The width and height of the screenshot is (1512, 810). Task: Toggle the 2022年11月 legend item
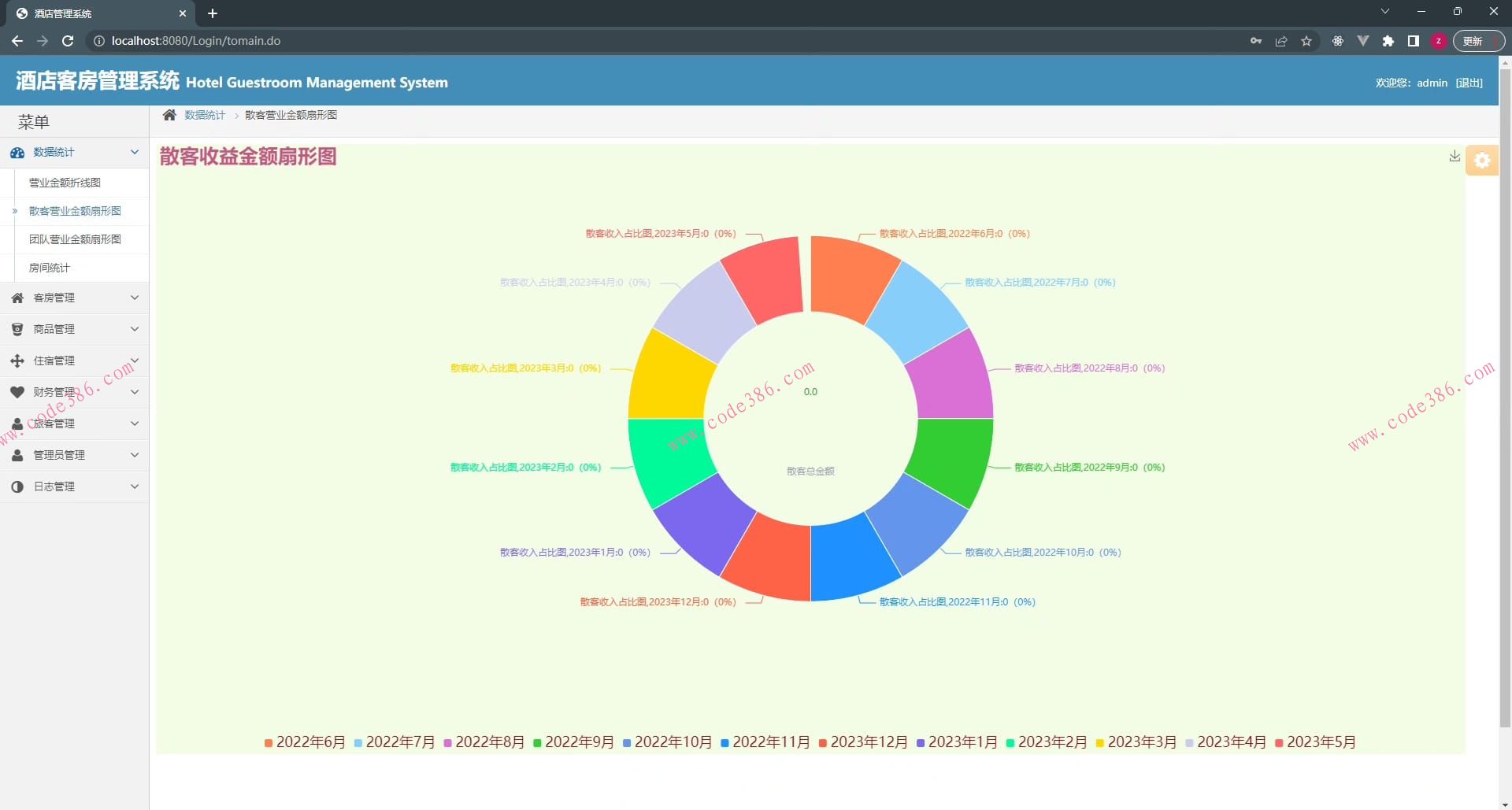click(765, 742)
